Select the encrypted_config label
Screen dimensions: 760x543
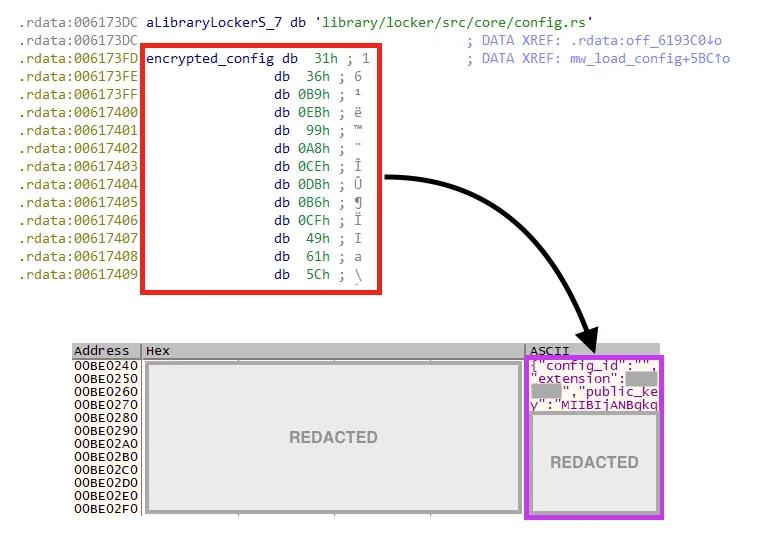coord(210,59)
